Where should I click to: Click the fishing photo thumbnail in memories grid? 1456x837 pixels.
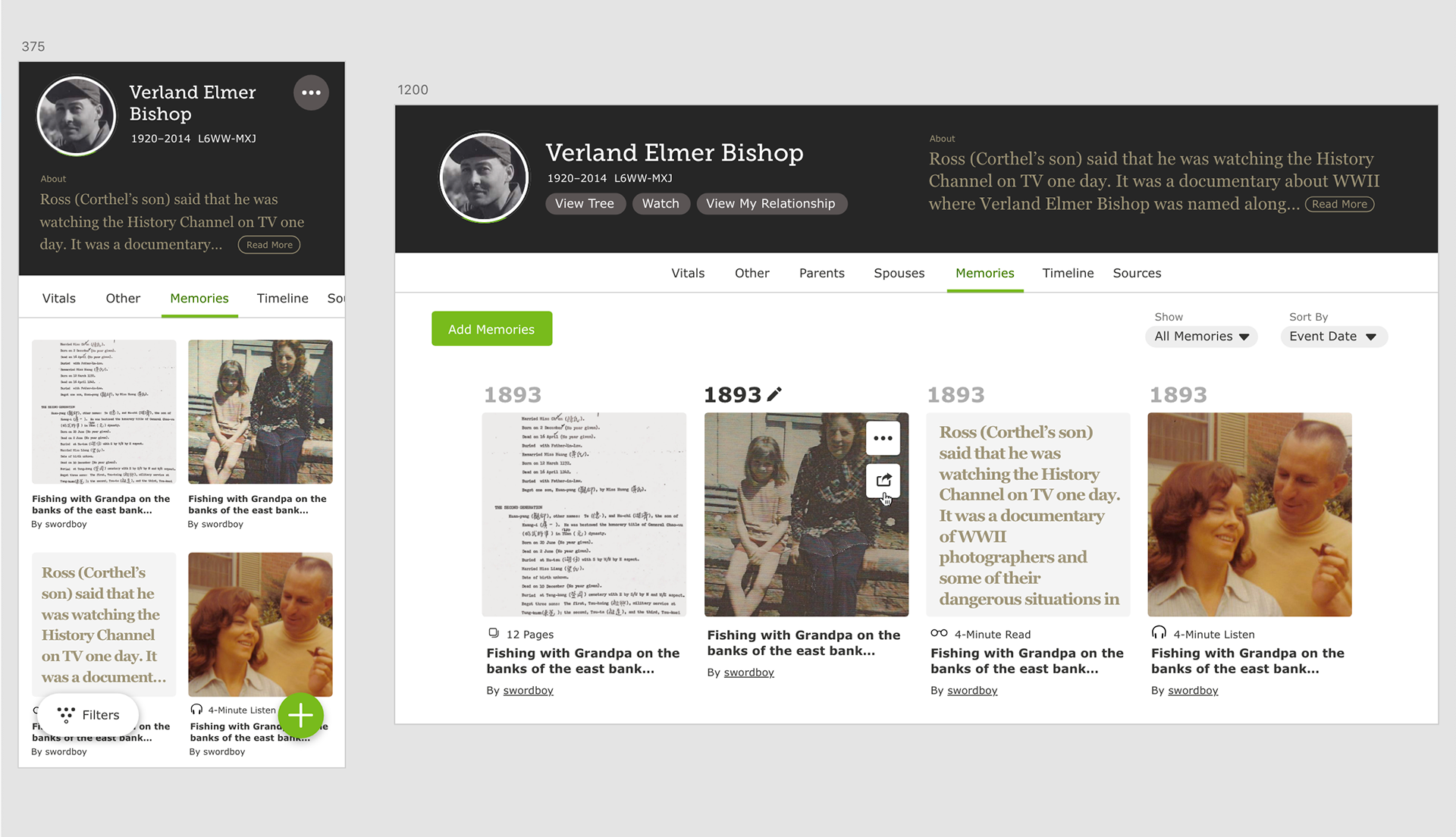pyautogui.click(x=807, y=513)
